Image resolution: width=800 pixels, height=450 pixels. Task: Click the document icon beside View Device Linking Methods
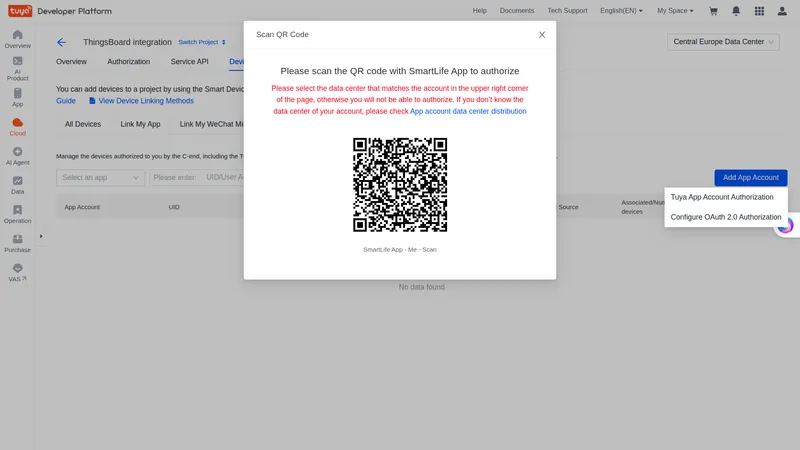[92, 101]
